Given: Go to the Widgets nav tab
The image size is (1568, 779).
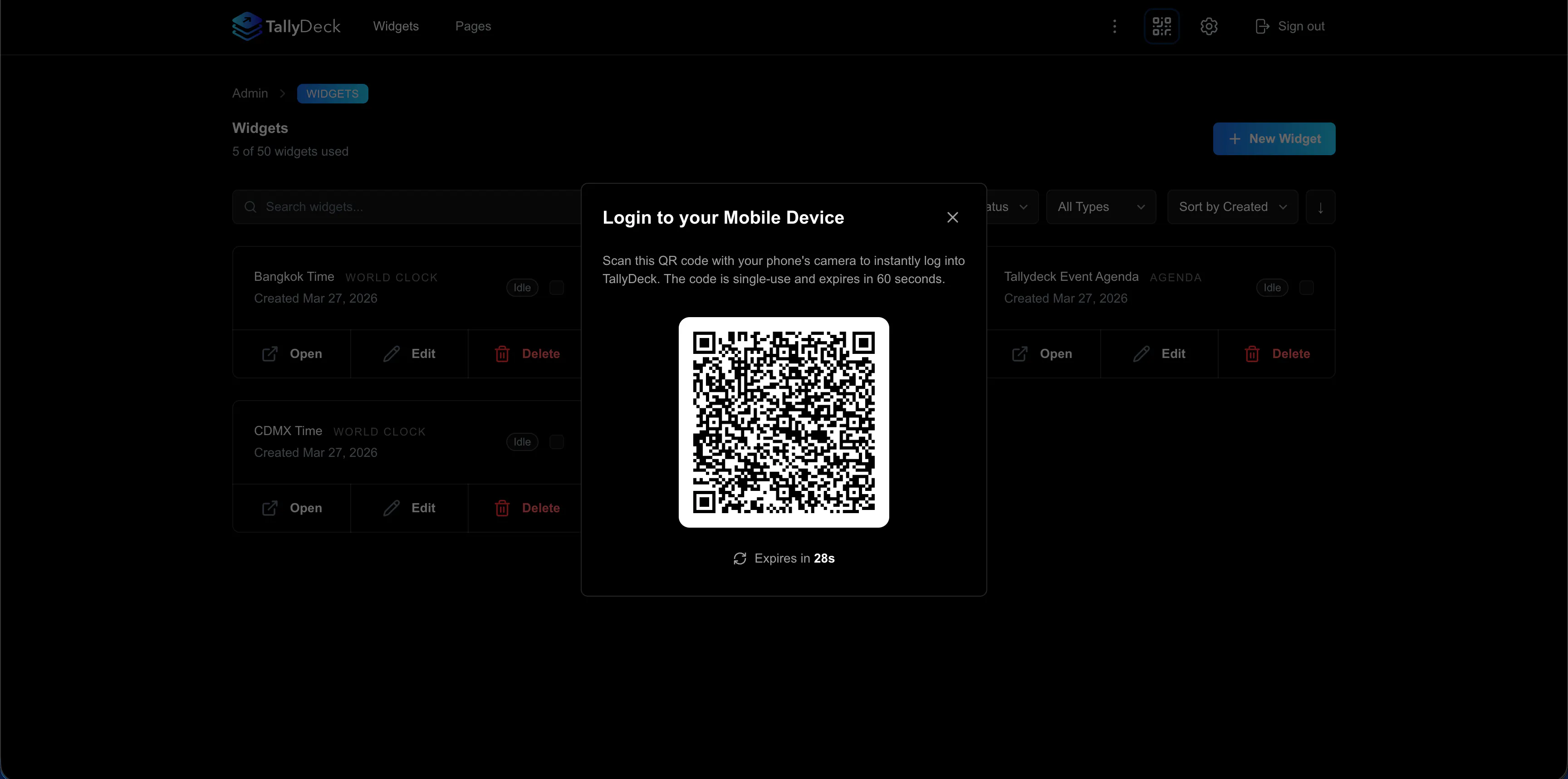Looking at the screenshot, I should pyautogui.click(x=396, y=26).
